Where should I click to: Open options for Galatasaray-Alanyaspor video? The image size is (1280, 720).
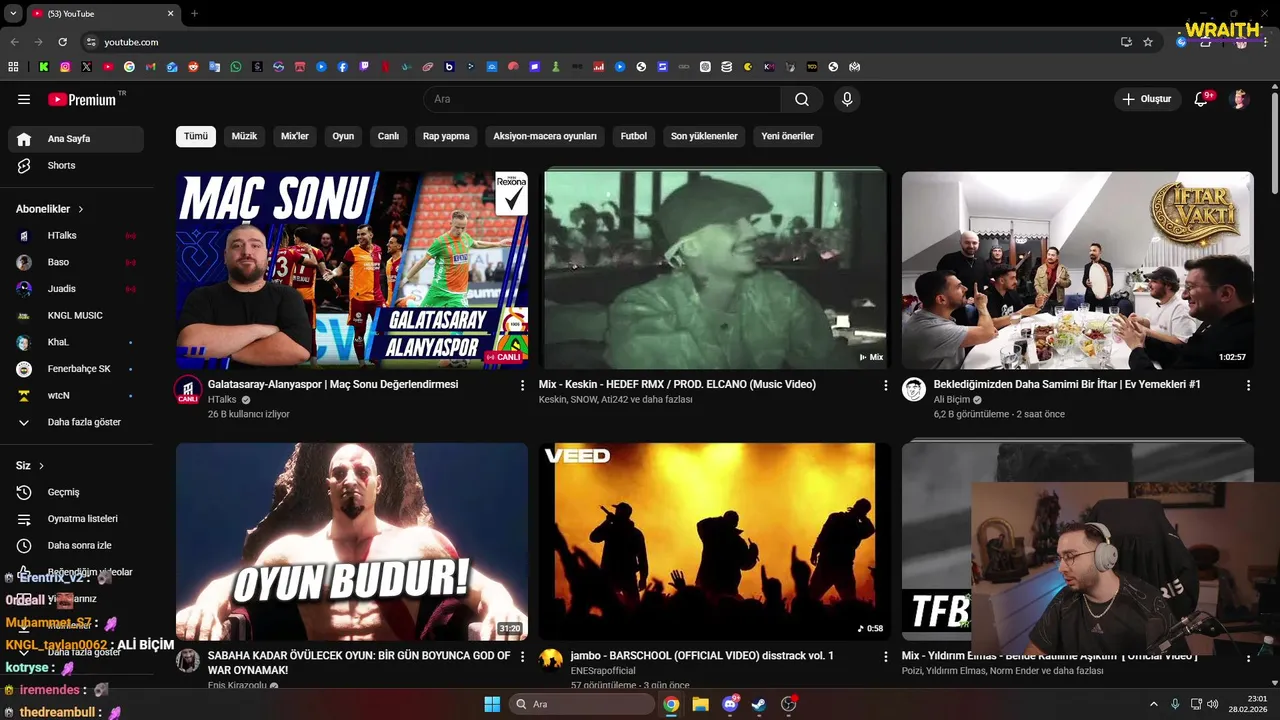522,385
